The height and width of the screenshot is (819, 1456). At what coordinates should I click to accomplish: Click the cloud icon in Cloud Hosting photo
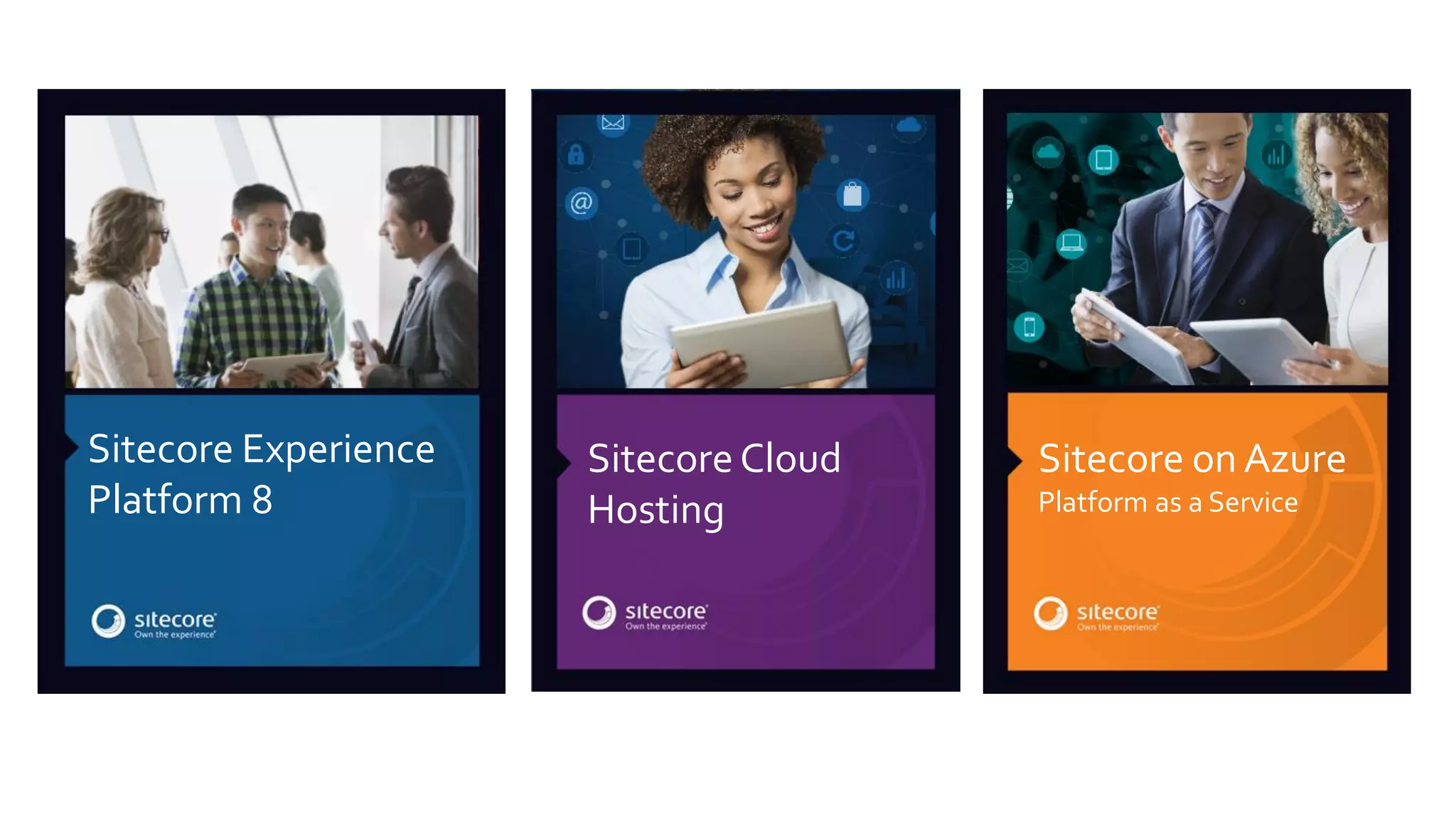pos(909,127)
